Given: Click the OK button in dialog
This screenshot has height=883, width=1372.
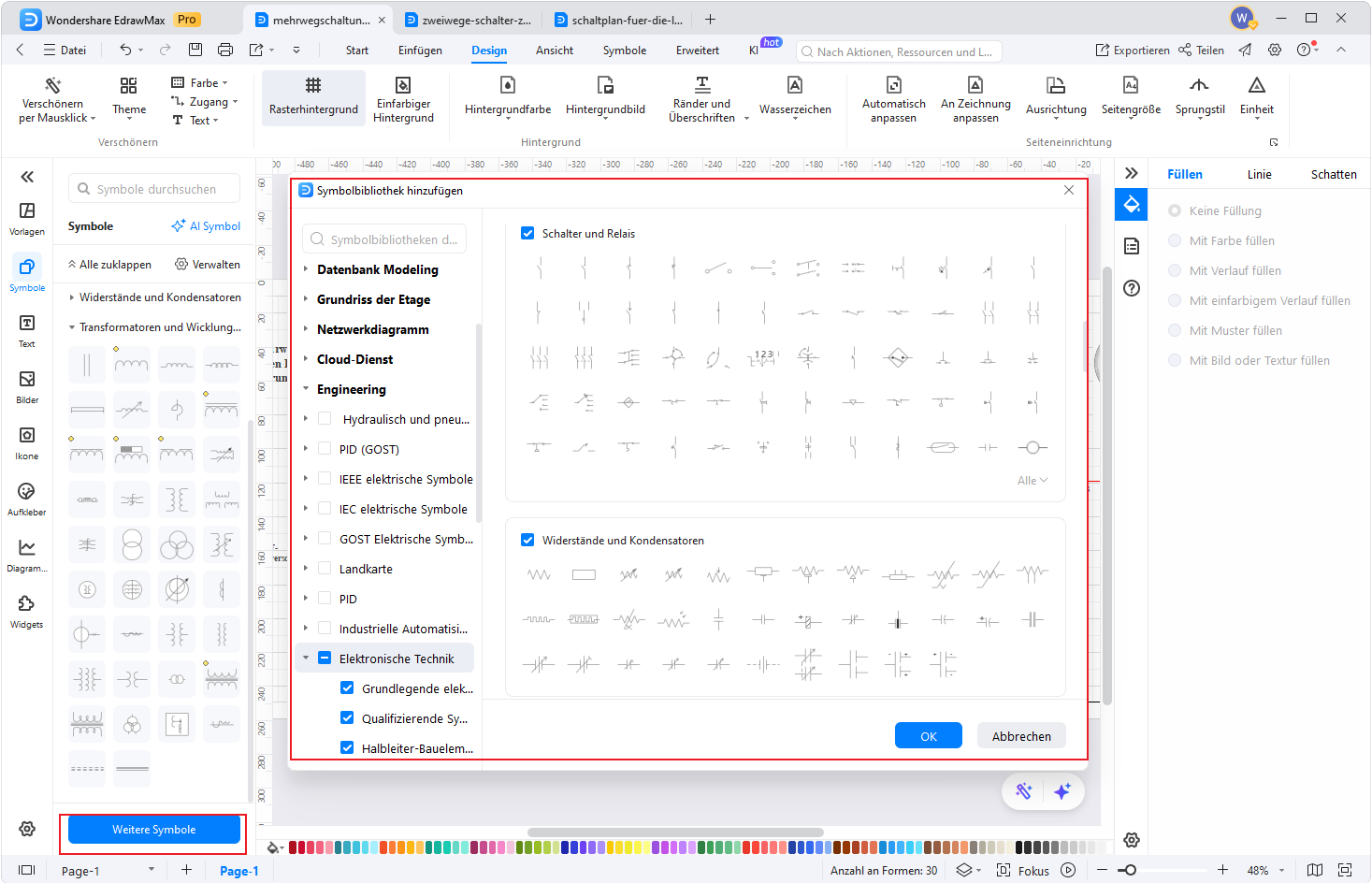Looking at the screenshot, I should [x=928, y=736].
